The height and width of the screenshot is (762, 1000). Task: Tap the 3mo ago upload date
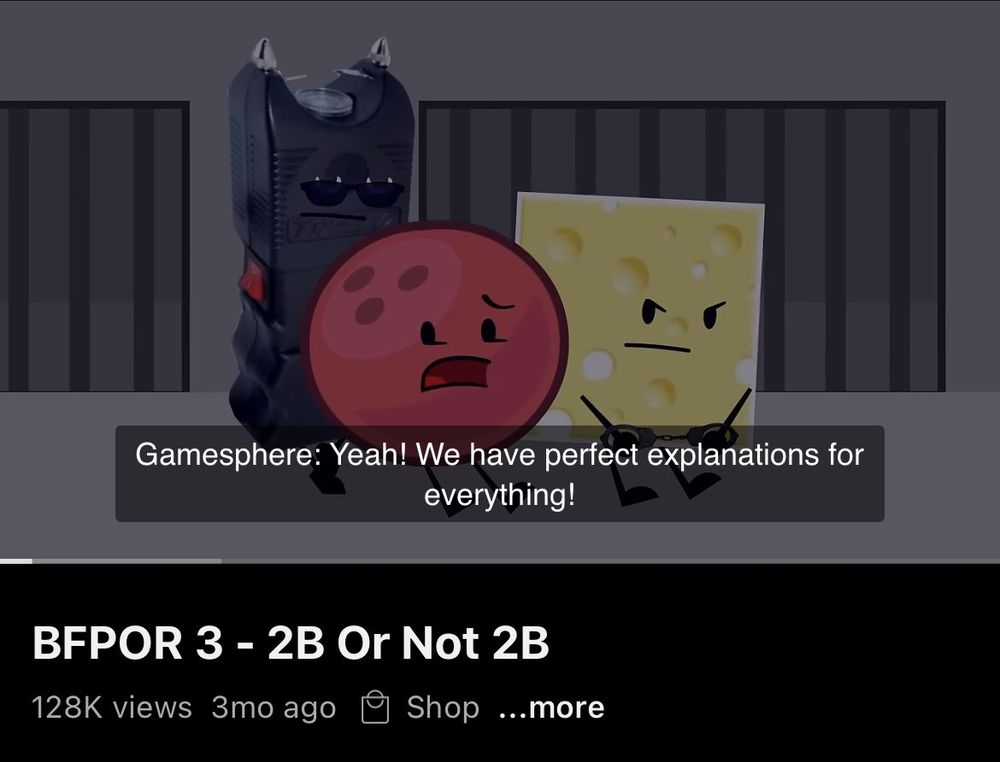(x=274, y=707)
